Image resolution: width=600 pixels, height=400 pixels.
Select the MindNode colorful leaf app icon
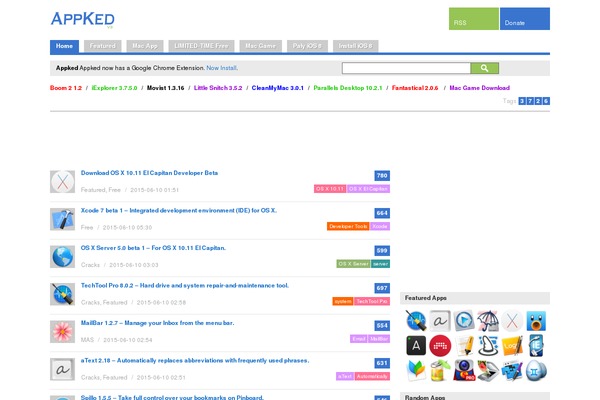(416, 371)
